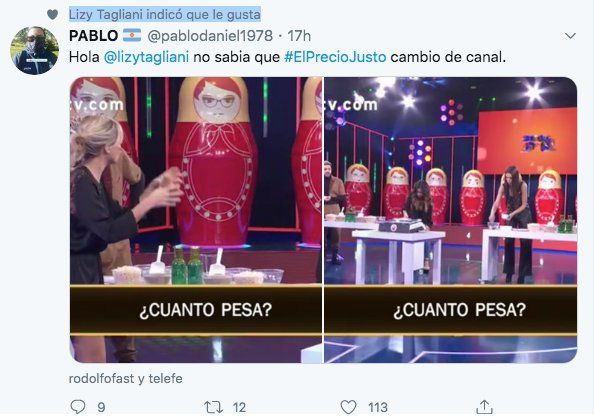
Task: Click the 113 likes count
Action: coord(378,408)
